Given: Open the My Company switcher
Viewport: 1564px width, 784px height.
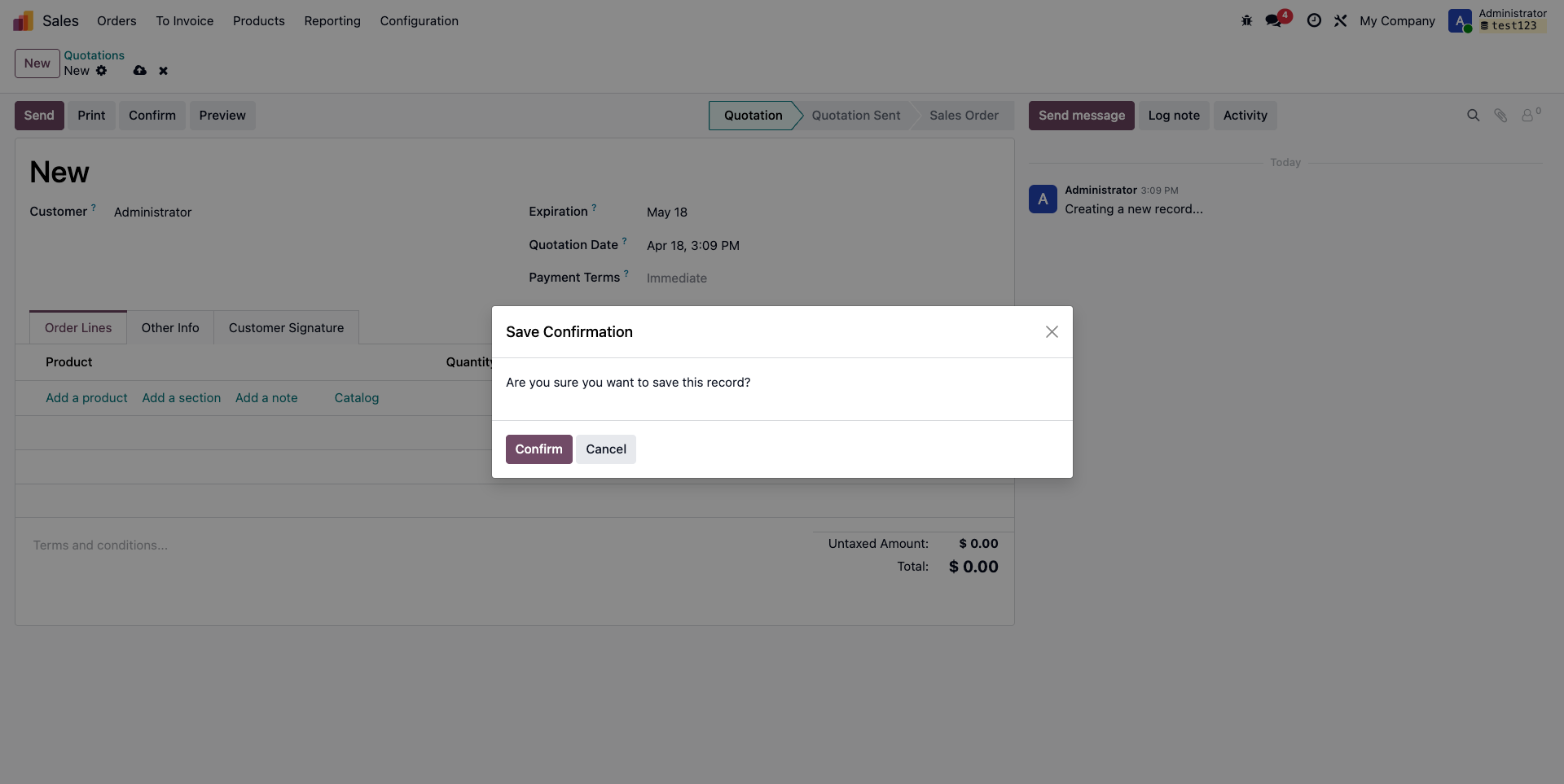Looking at the screenshot, I should tap(1397, 21).
